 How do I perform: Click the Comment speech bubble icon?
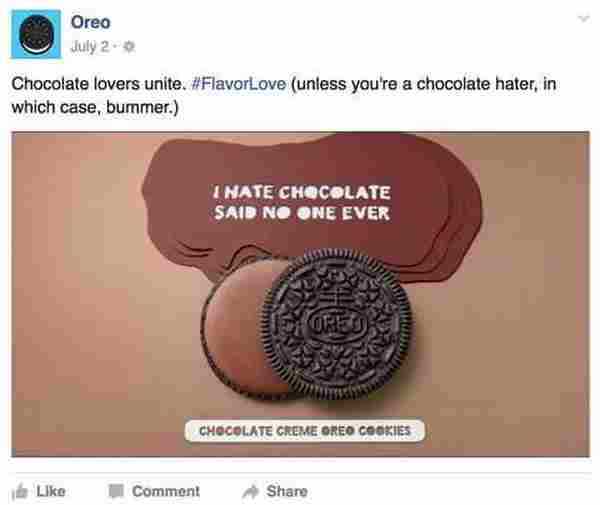coord(113,492)
